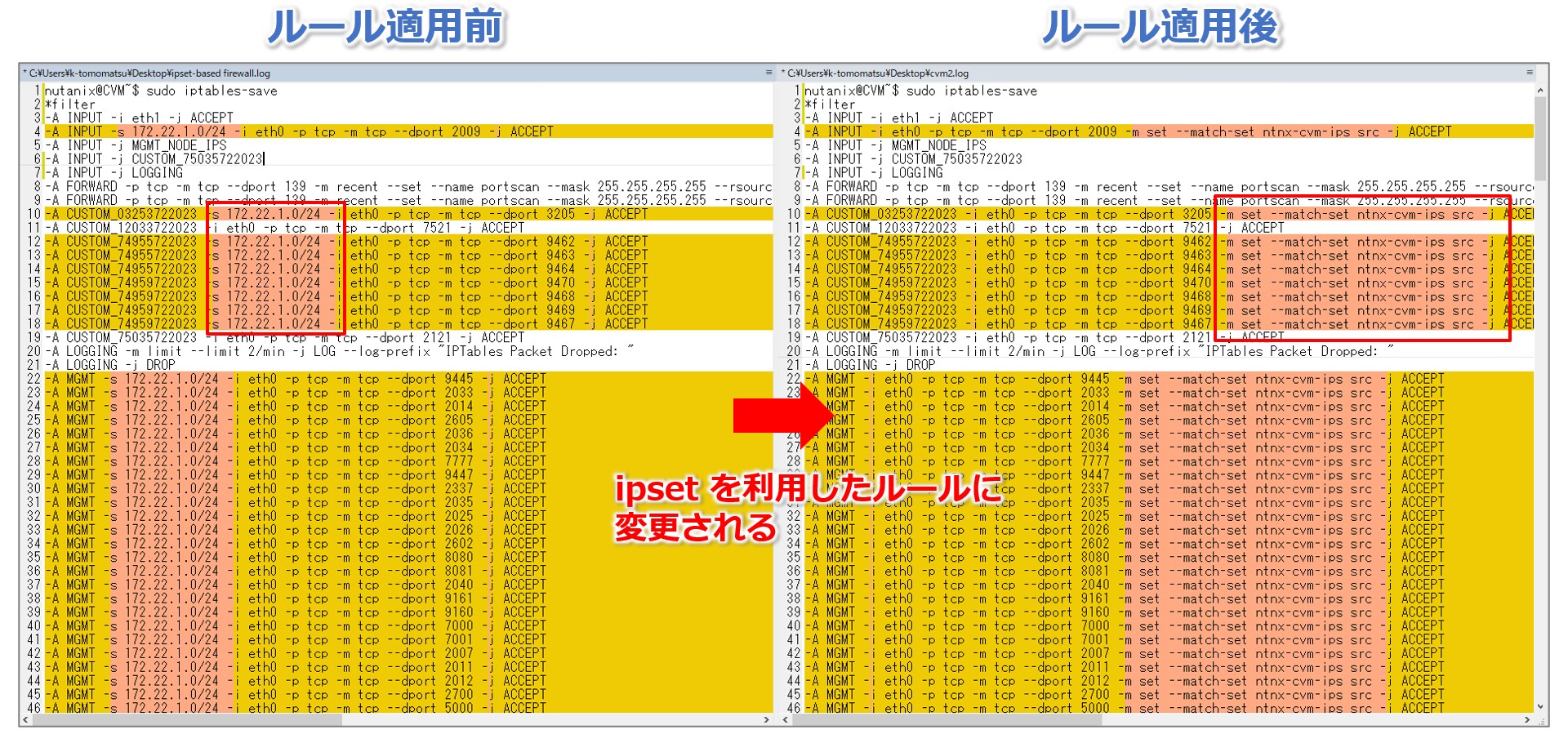Click the right pane horizontal scroll left arrow
The image size is (1568, 743).
point(784,720)
